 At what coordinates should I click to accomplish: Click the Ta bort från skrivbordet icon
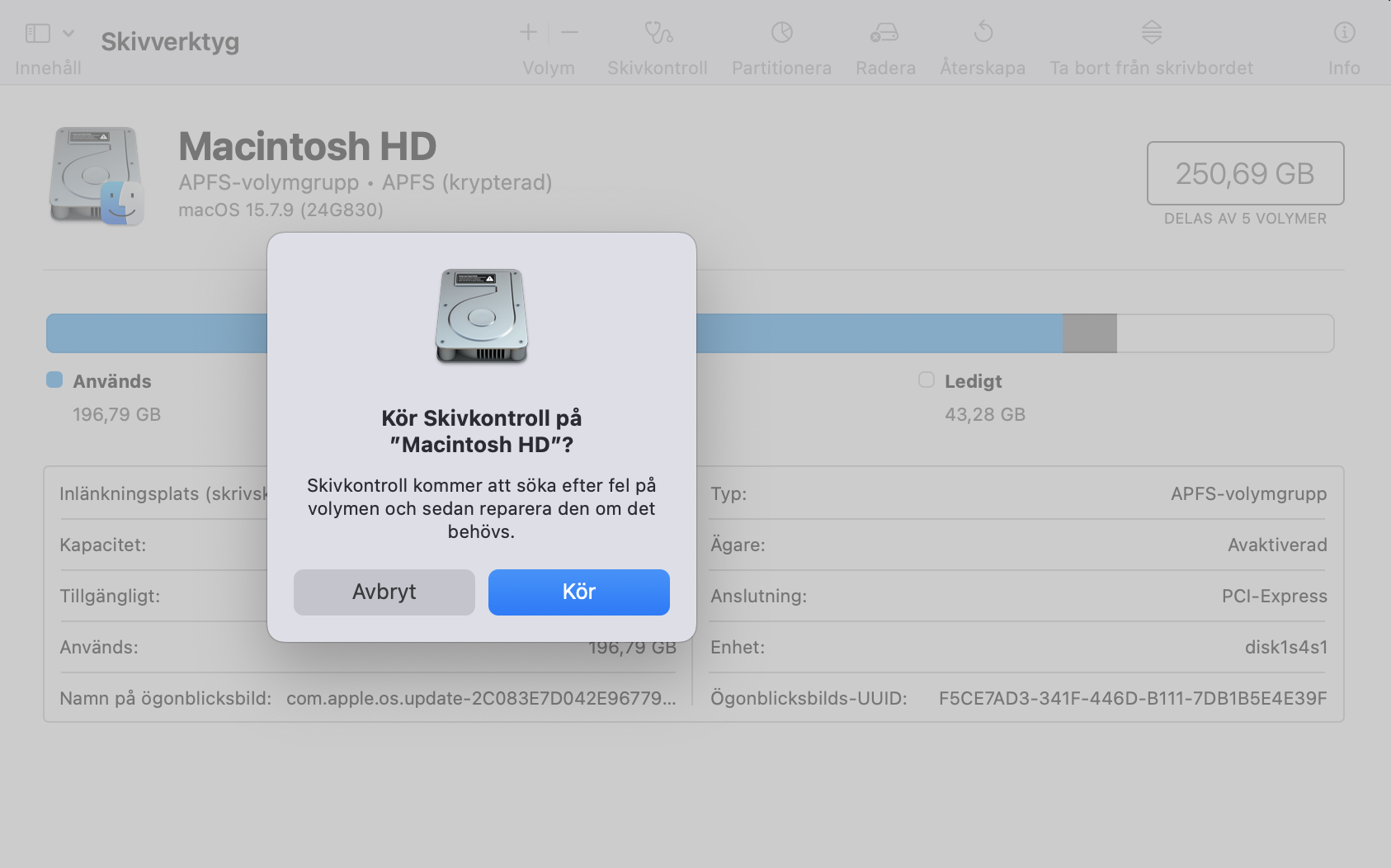tap(1151, 32)
